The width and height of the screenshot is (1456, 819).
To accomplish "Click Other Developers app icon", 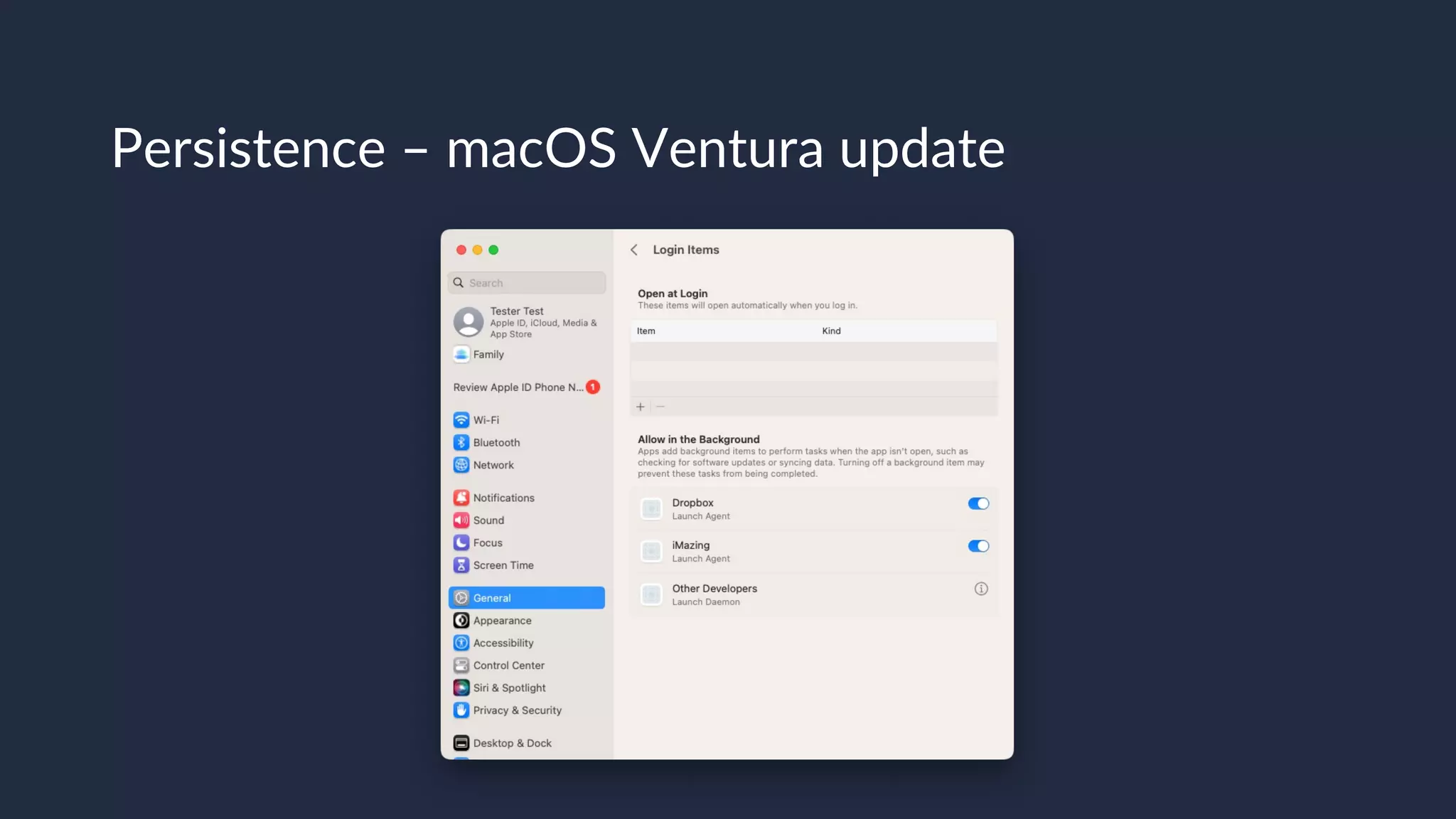I will point(651,594).
